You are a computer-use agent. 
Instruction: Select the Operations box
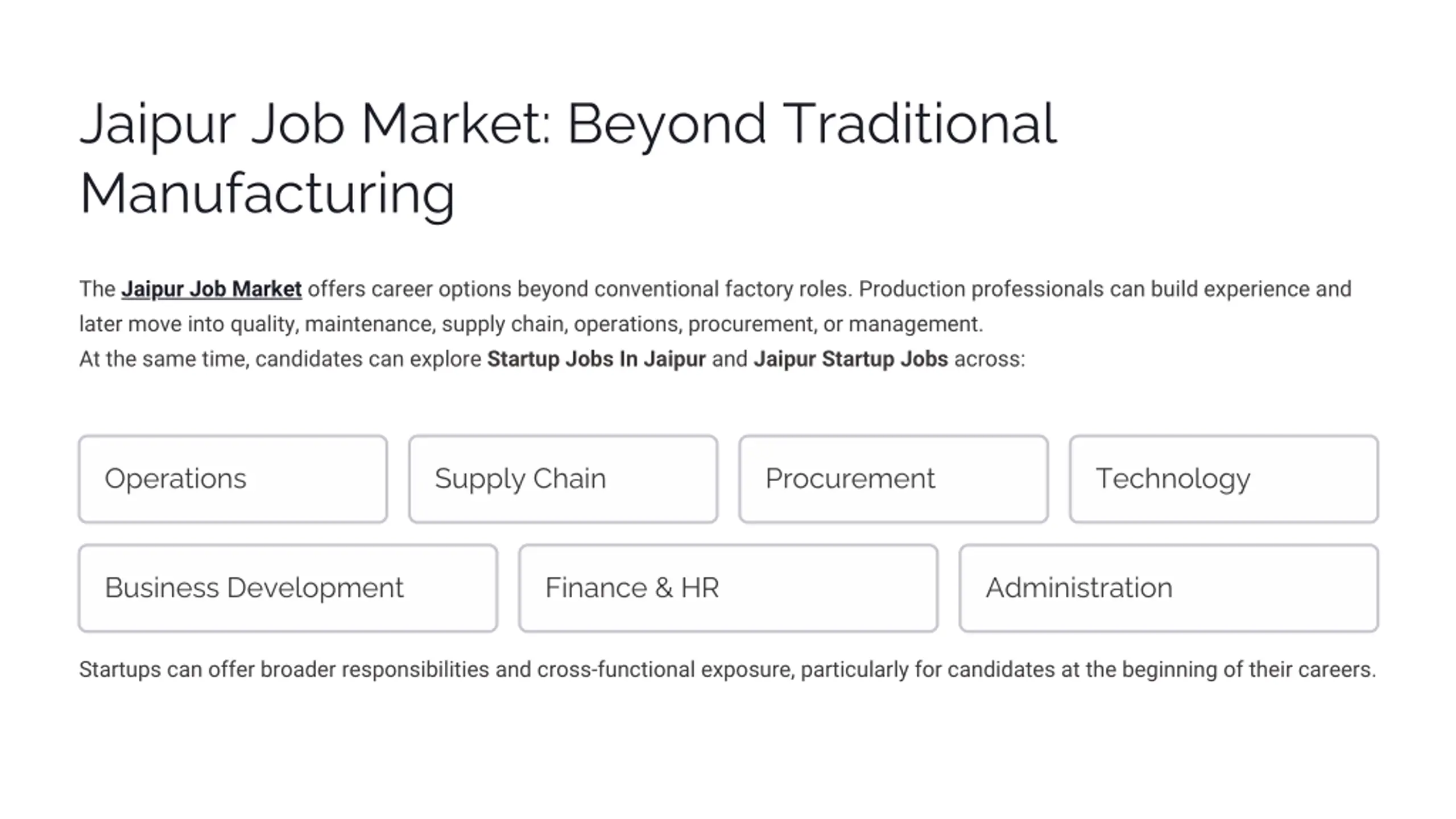[x=233, y=479]
